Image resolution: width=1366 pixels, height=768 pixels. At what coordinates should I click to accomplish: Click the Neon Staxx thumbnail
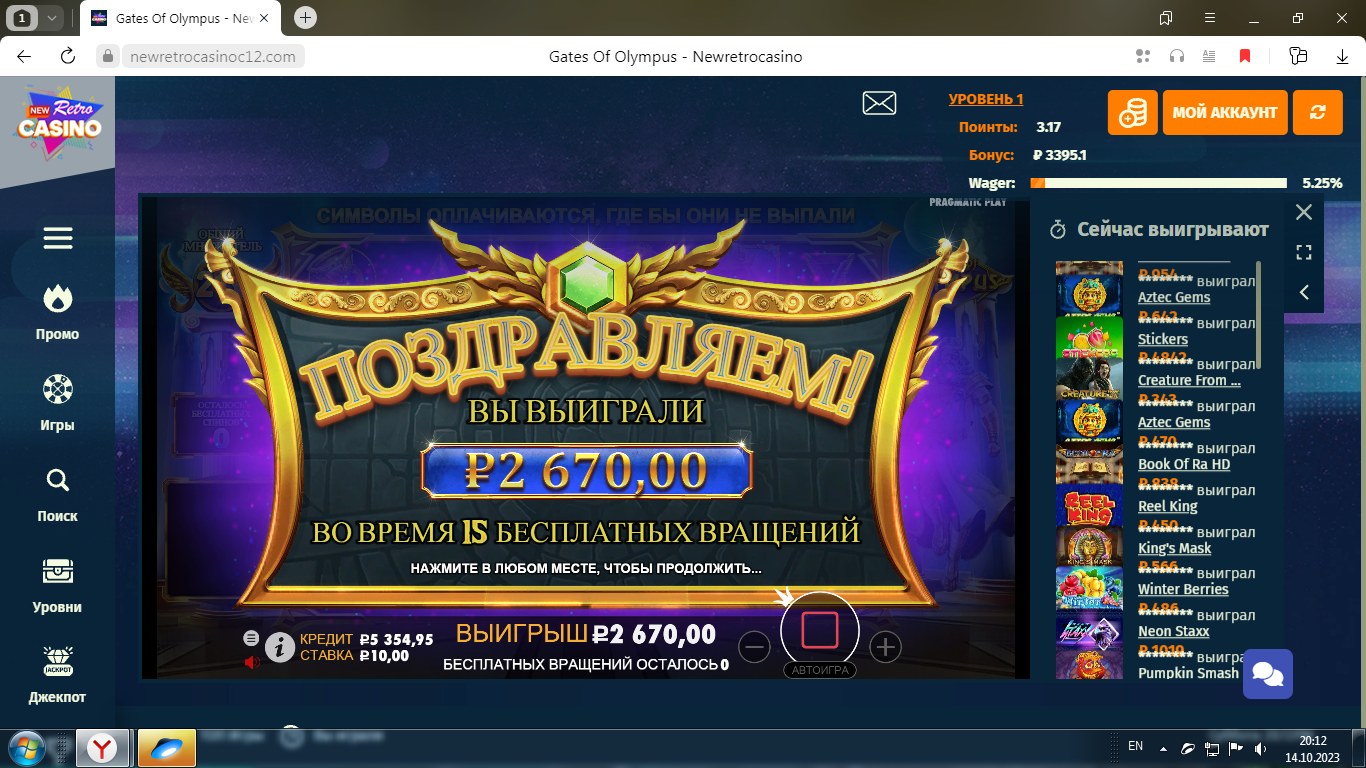click(1089, 630)
